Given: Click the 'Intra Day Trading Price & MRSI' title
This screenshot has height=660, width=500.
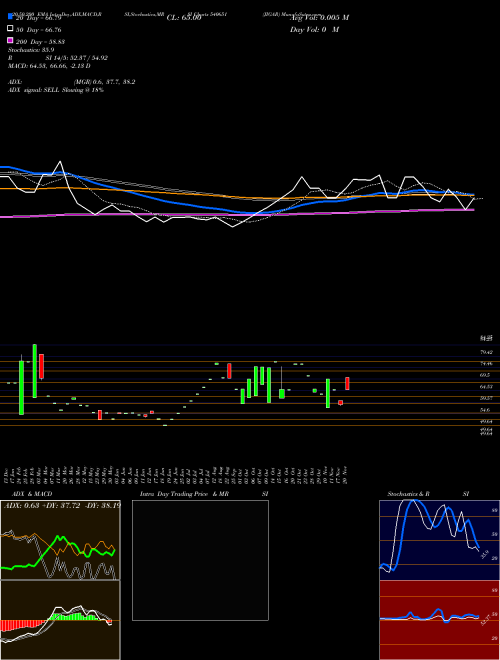Looking at the screenshot, I should (204, 494).
